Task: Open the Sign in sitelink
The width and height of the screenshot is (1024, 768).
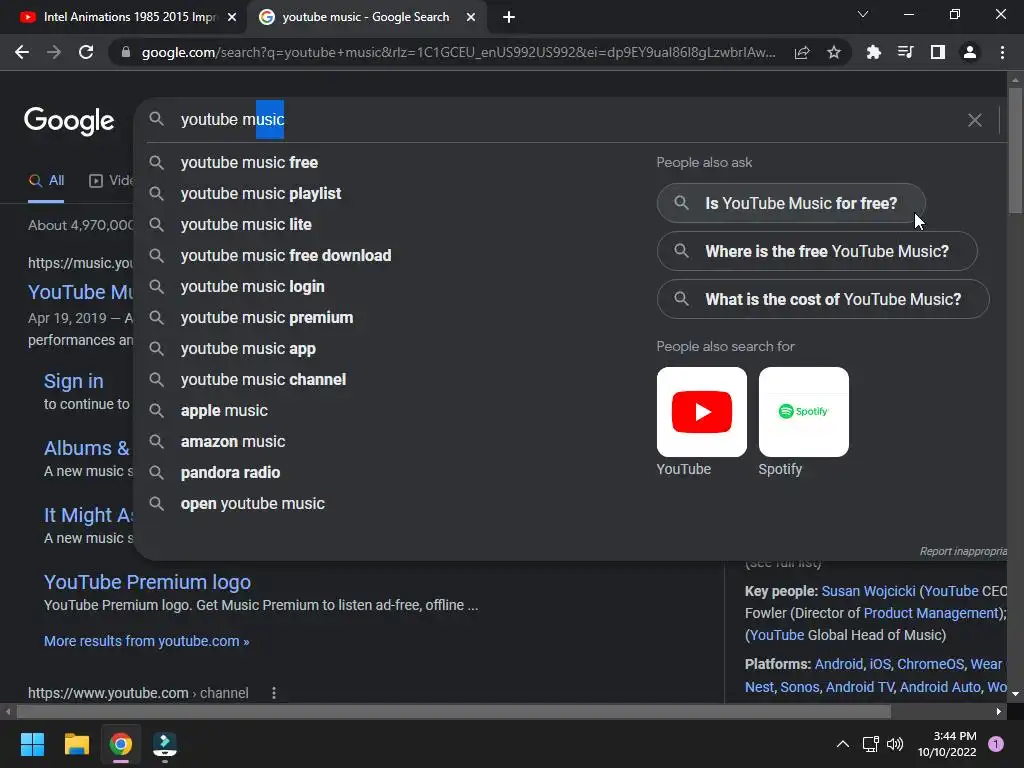Action: tap(73, 381)
